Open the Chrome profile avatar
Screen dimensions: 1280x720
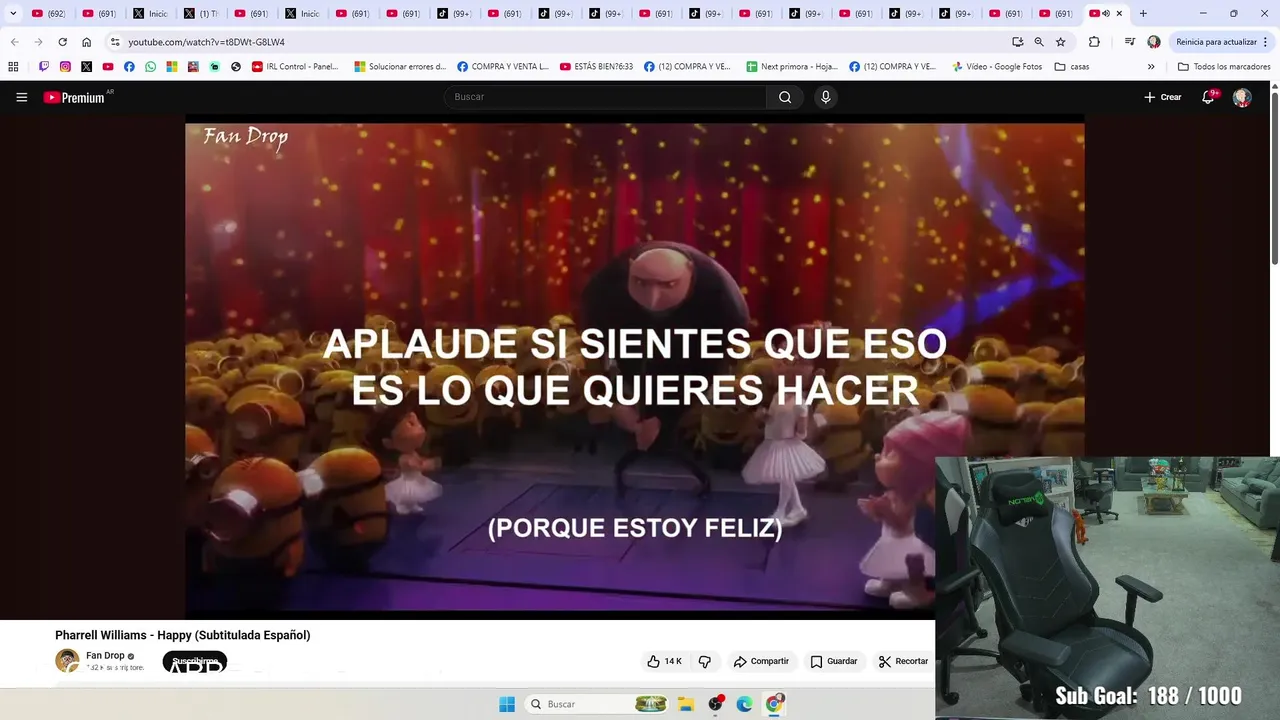[x=1154, y=42]
